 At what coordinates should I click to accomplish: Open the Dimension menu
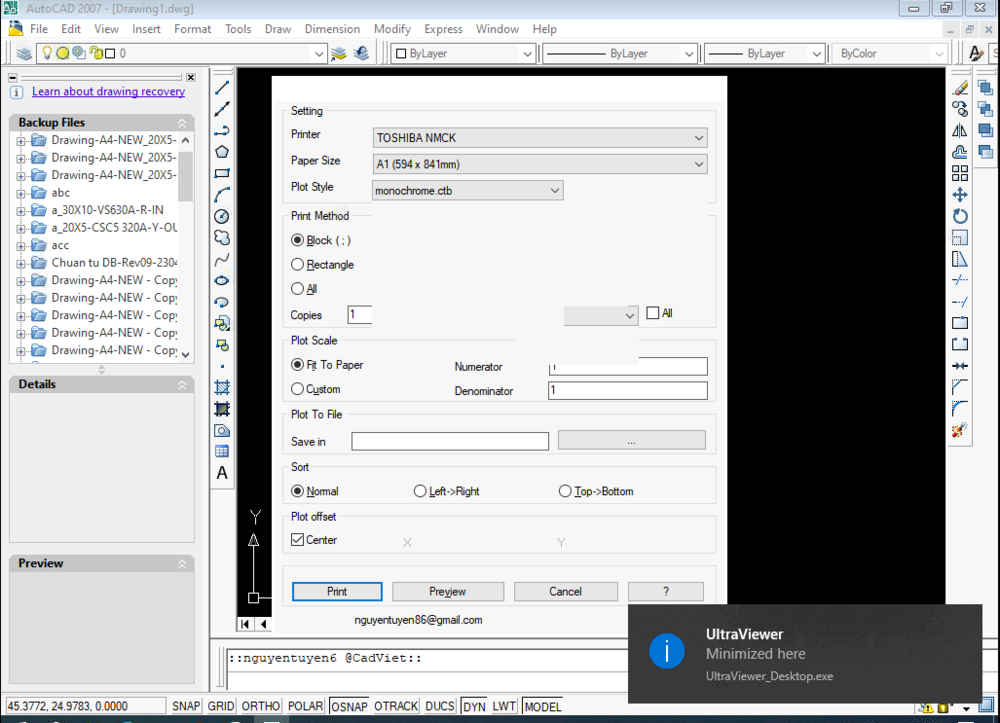point(332,29)
